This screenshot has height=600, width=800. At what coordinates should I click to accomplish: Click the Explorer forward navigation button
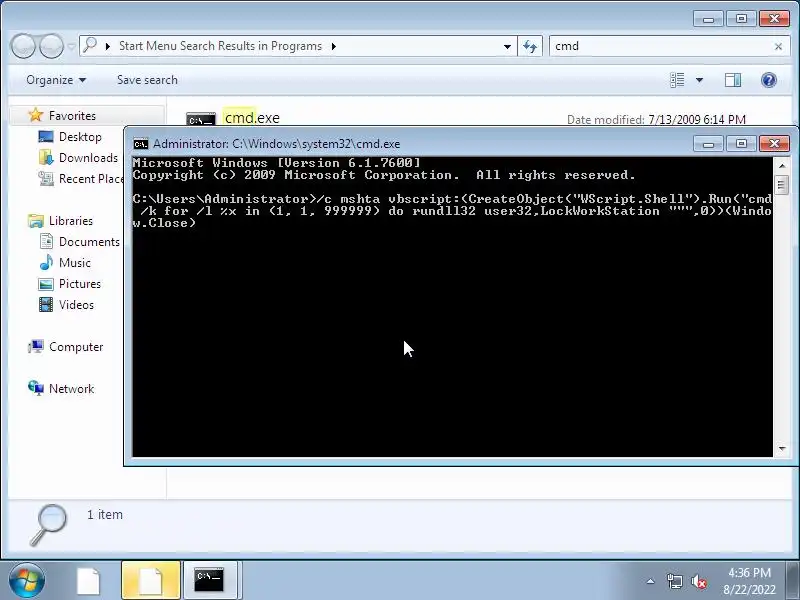(52, 46)
